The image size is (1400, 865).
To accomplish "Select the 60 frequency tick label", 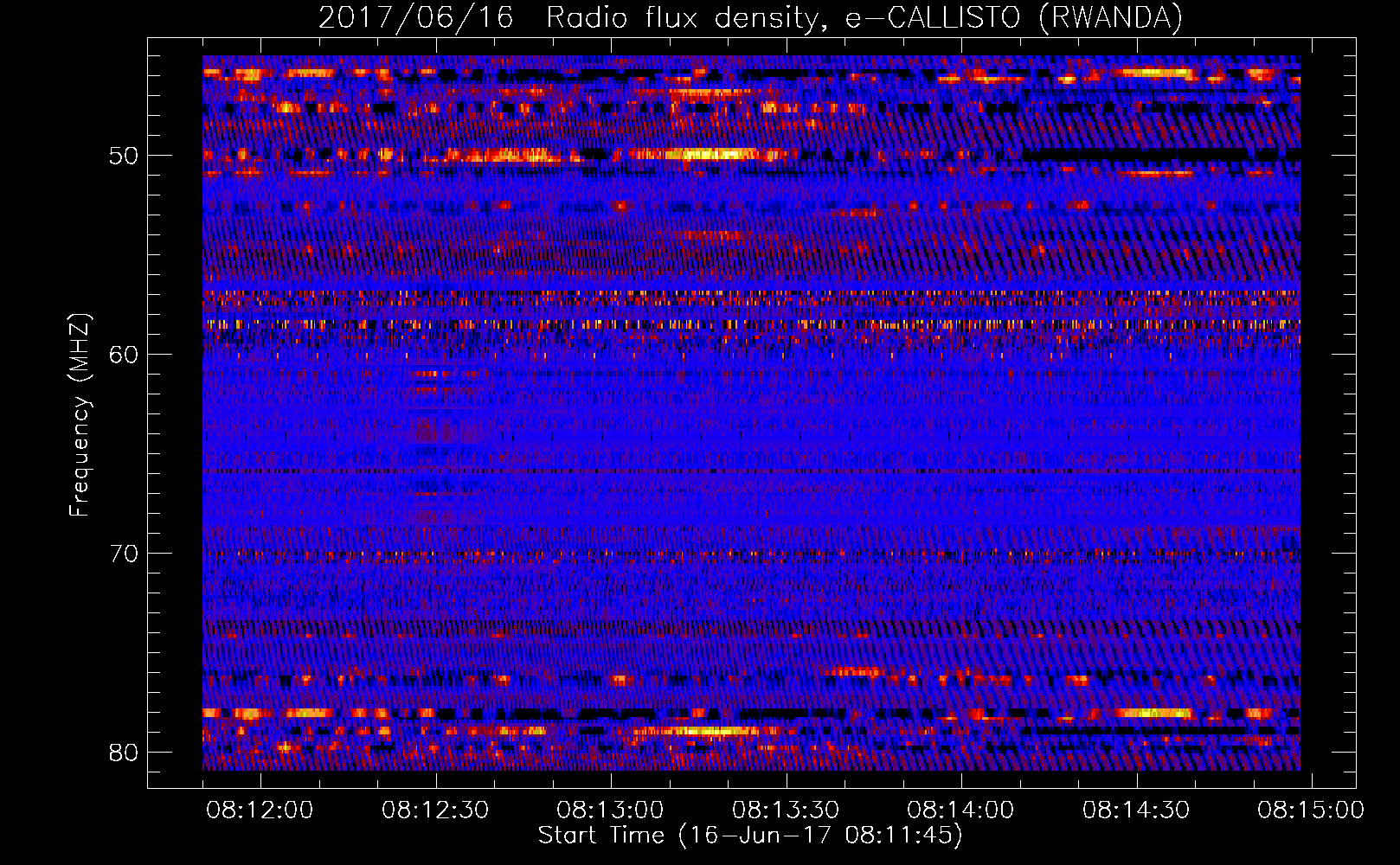I will pyautogui.click(x=124, y=355).
